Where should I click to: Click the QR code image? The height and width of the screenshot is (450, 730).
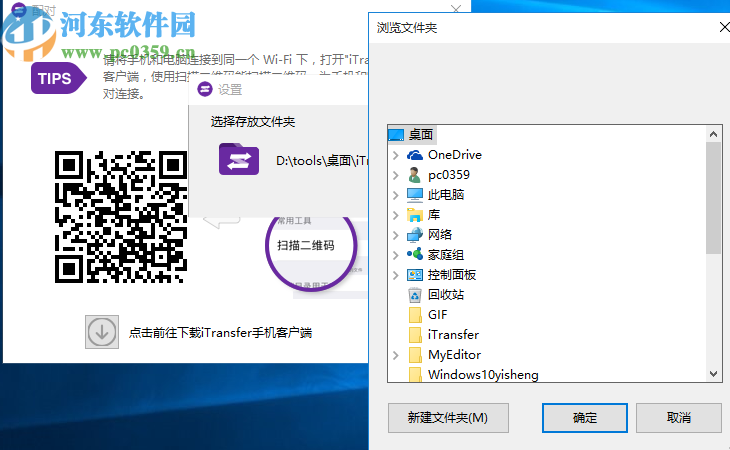tap(121, 216)
